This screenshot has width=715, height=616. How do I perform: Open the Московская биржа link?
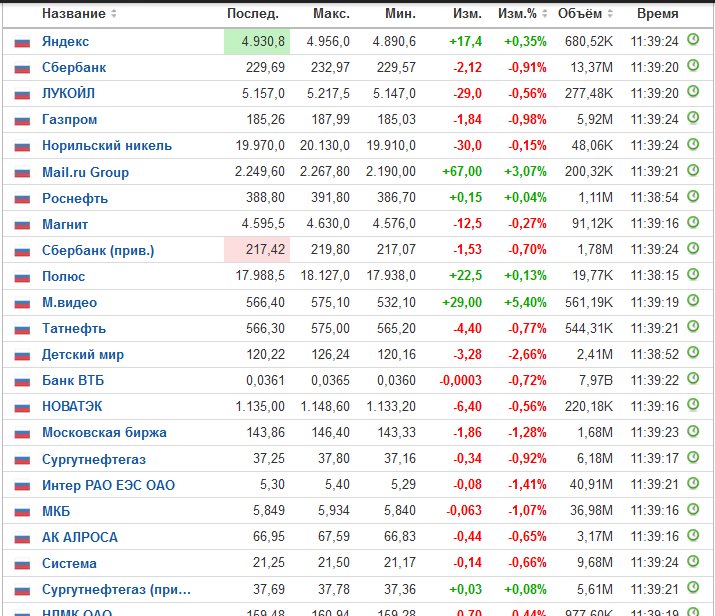click(x=104, y=432)
